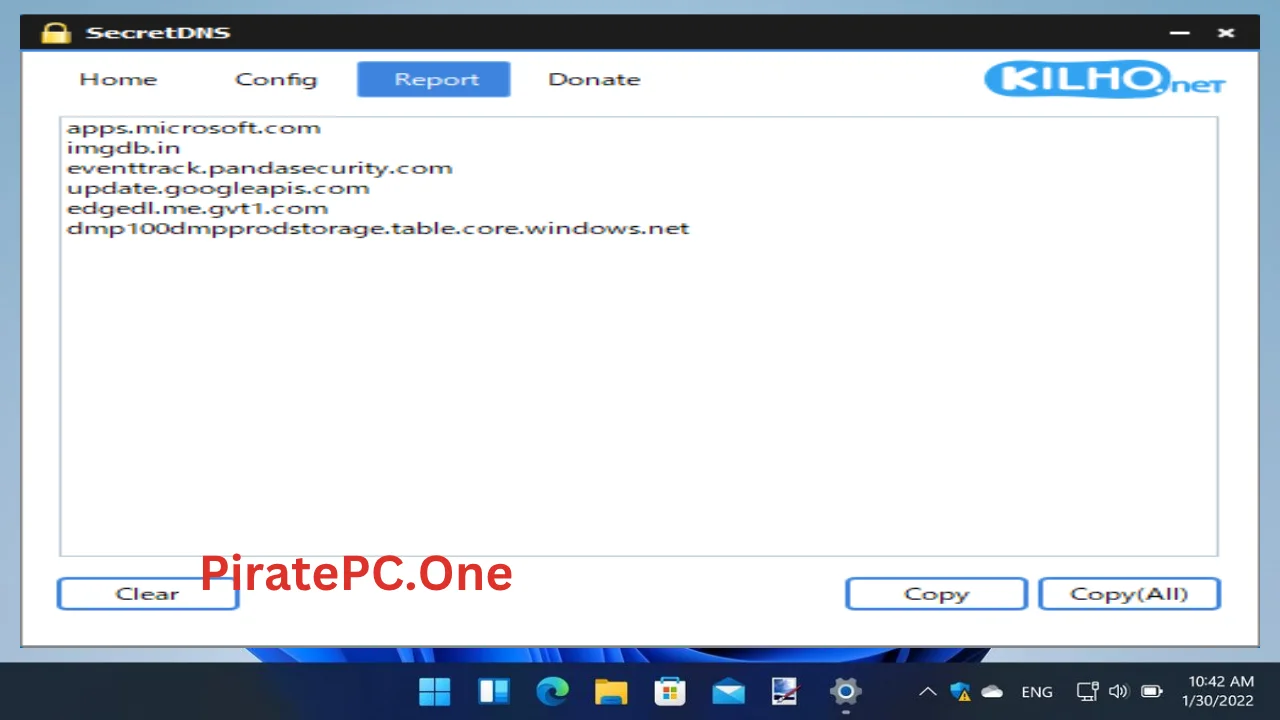This screenshot has height=720, width=1280.
Task: Select the update.googleapis.com entry
Action: (218, 188)
